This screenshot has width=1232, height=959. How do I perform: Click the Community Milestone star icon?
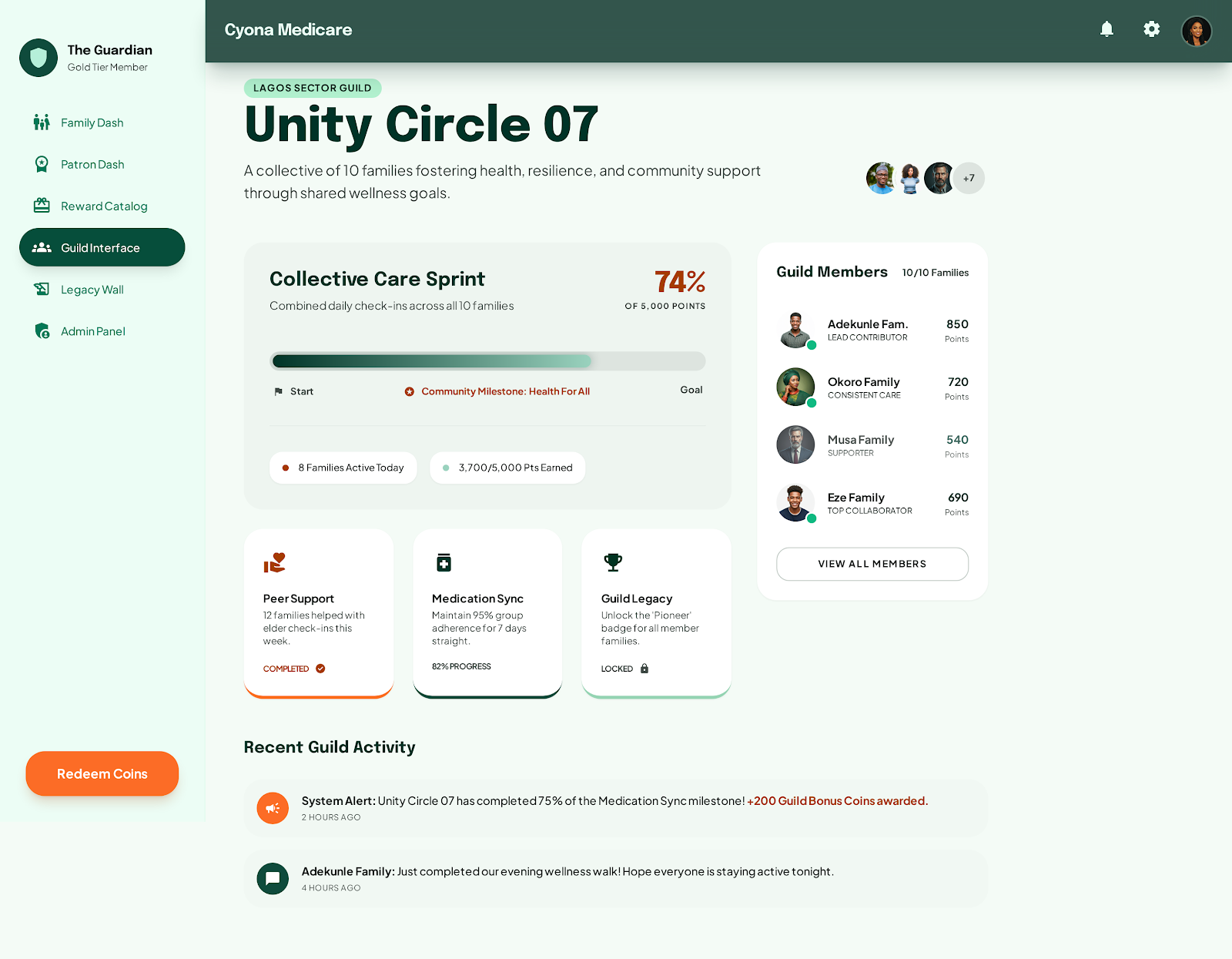click(x=410, y=391)
